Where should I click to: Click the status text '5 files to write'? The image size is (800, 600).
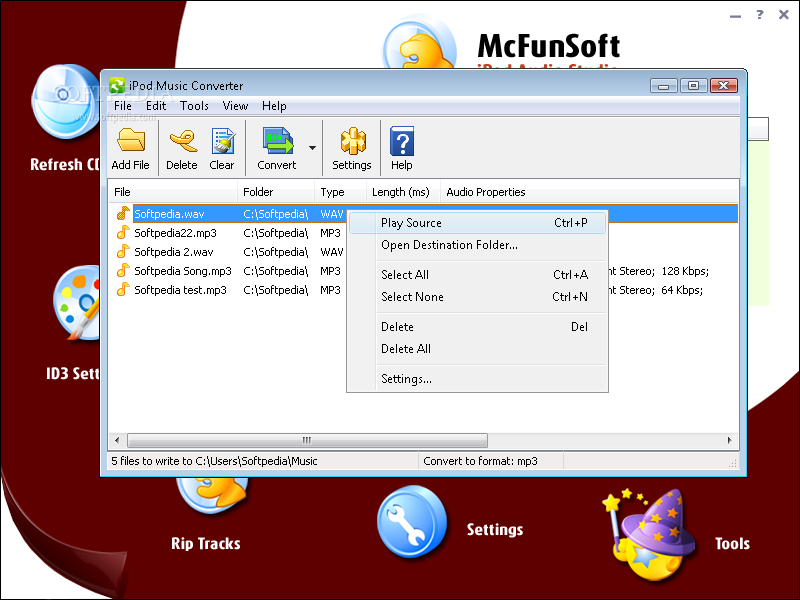click(214, 461)
